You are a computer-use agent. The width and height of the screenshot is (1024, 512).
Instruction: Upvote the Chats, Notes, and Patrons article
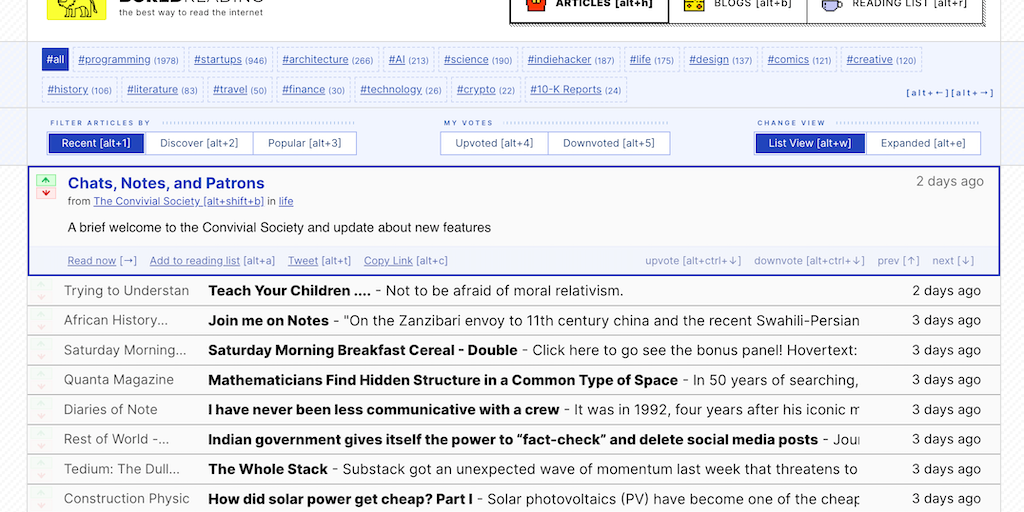(45, 181)
